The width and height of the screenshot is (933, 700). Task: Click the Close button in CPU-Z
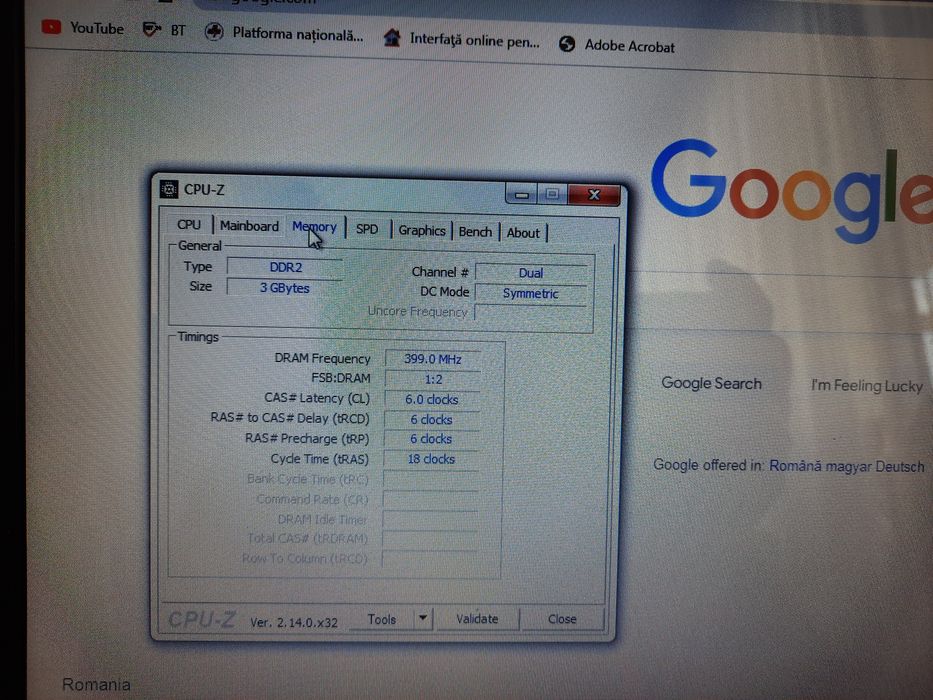click(562, 619)
